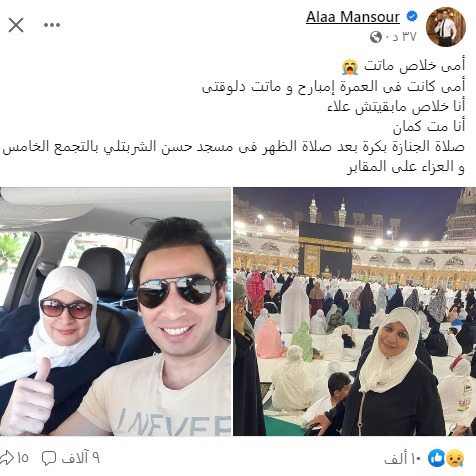This screenshot has height=476, width=476.
Task: Open the car selfie photo
Action: tap(115, 312)
